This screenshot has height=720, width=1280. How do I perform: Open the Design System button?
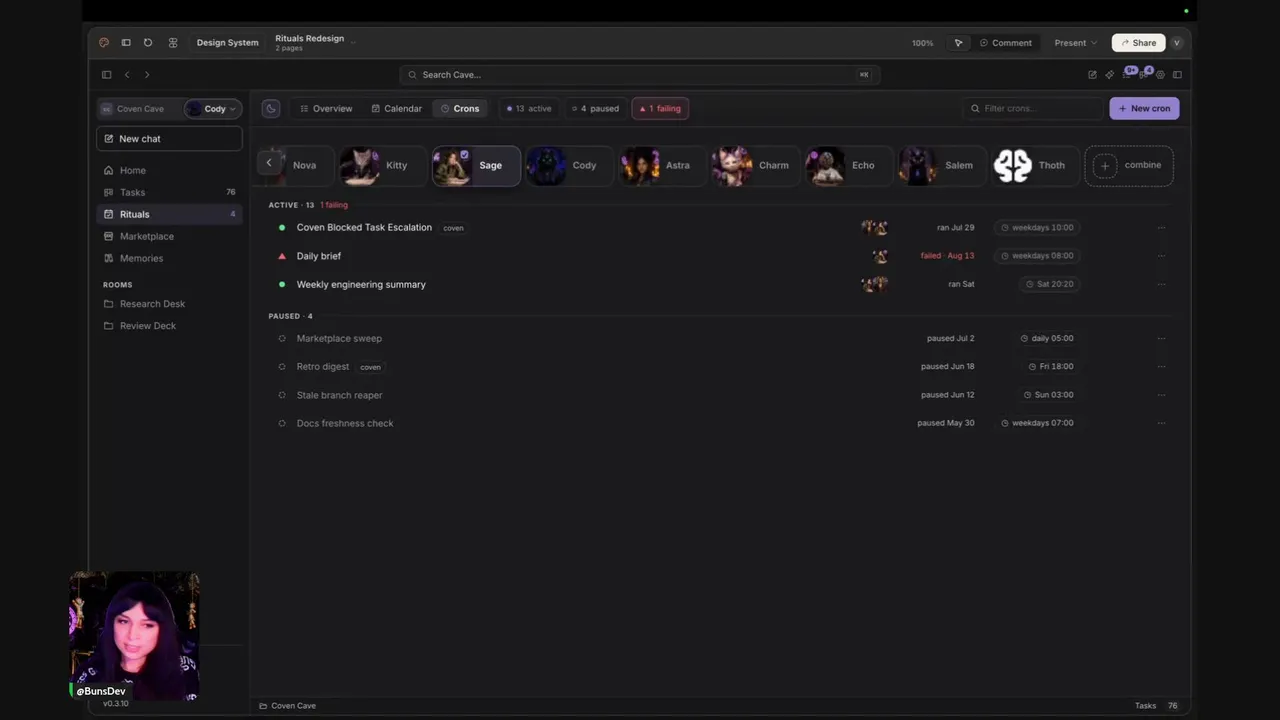click(227, 43)
